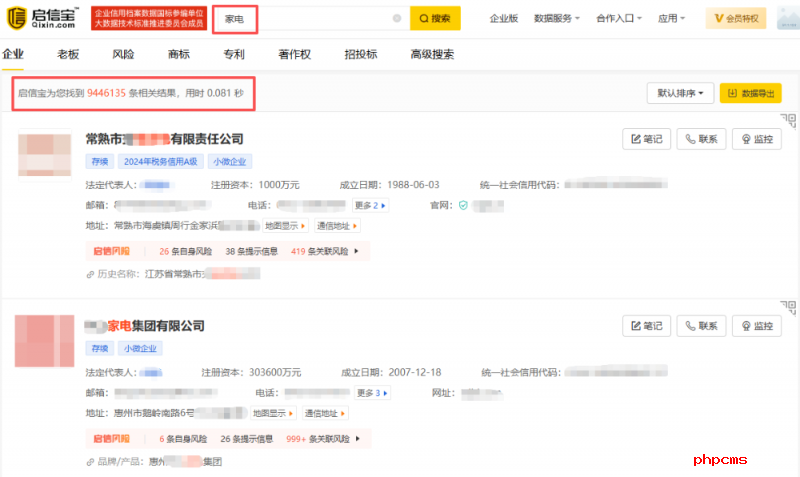Click 启信风险 label on 家电集团 card
Viewport: 800px width, 477px height.
point(111,439)
